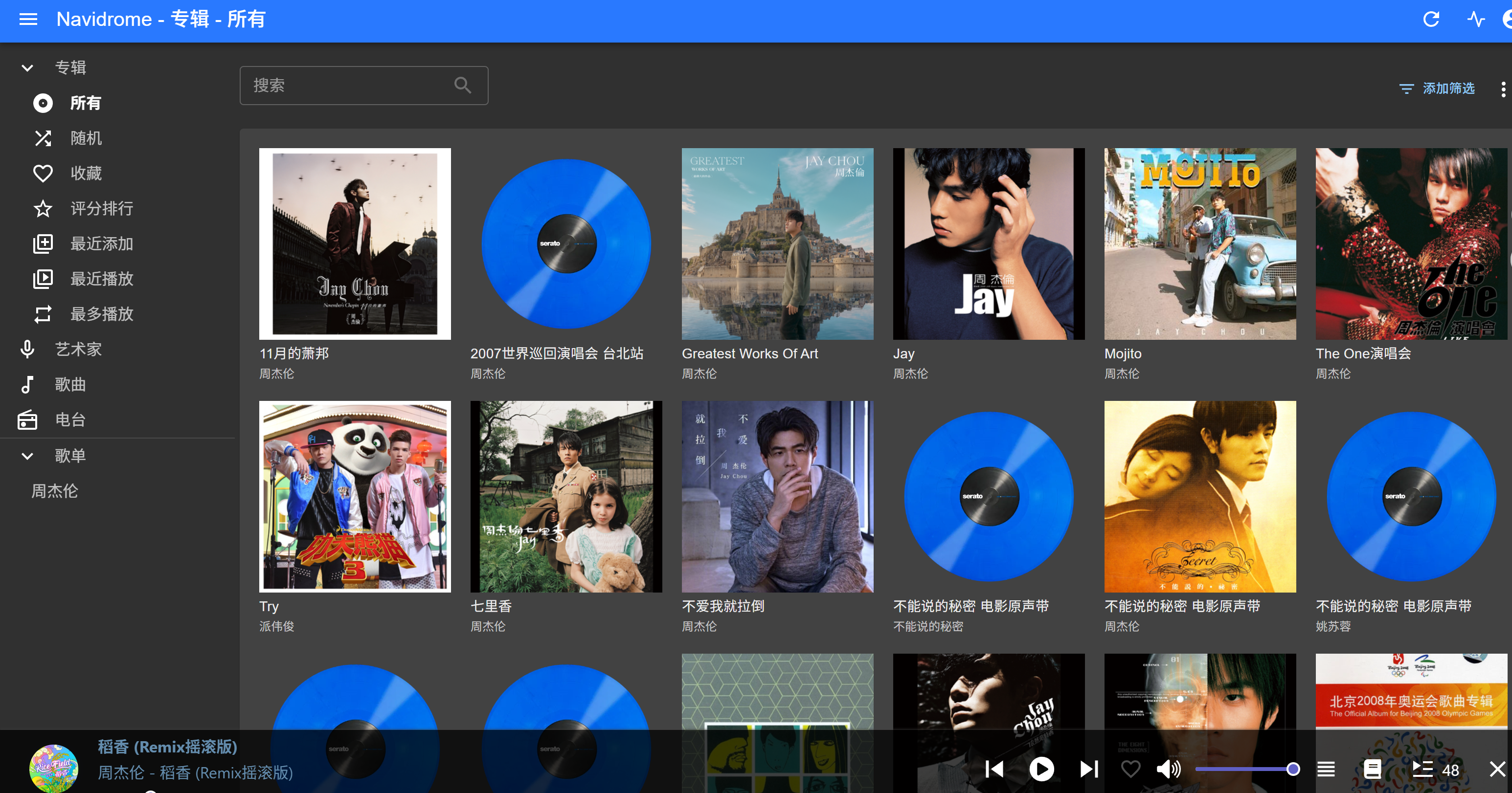Screen dimensions: 1512x793
Task: Open the 11月的萧邦 album cover
Action: [x=355, y=243]
